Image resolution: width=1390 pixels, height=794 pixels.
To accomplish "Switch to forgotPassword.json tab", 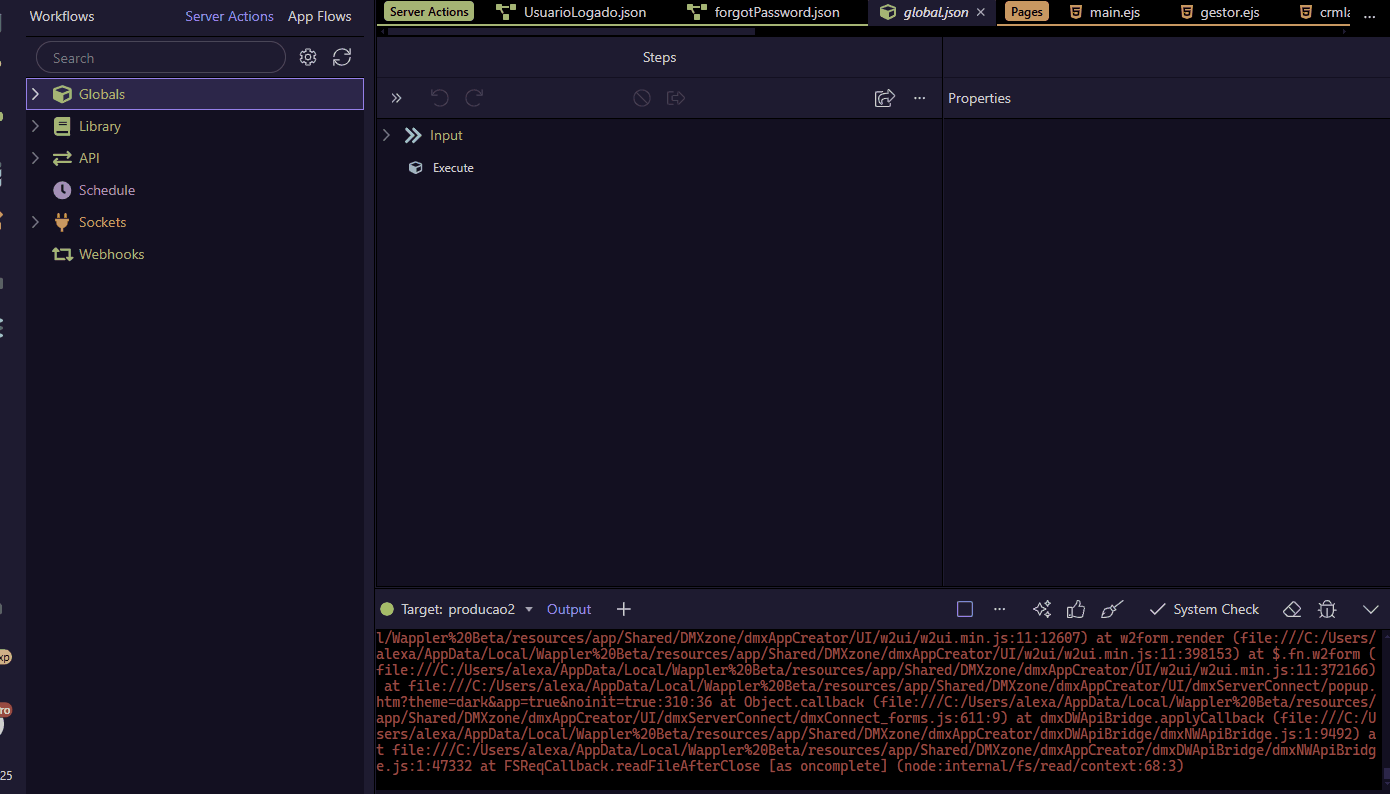I will coord(766,12).
